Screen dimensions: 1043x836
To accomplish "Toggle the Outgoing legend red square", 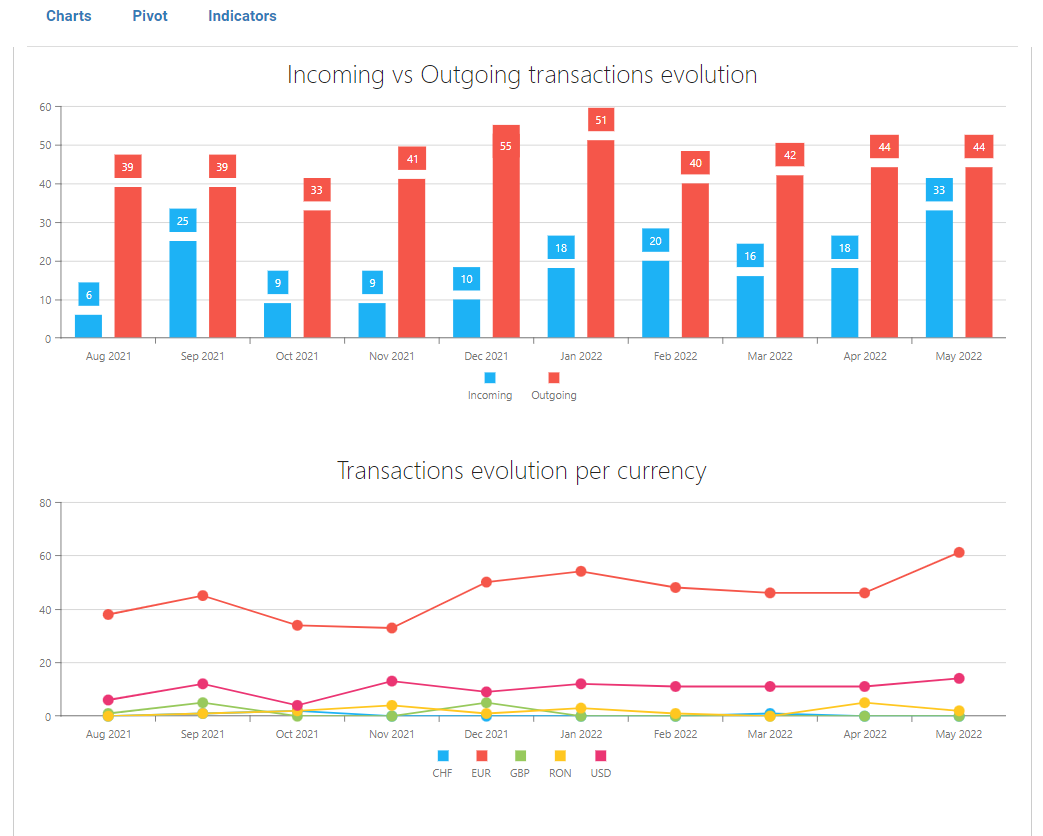I will point(554,378).
